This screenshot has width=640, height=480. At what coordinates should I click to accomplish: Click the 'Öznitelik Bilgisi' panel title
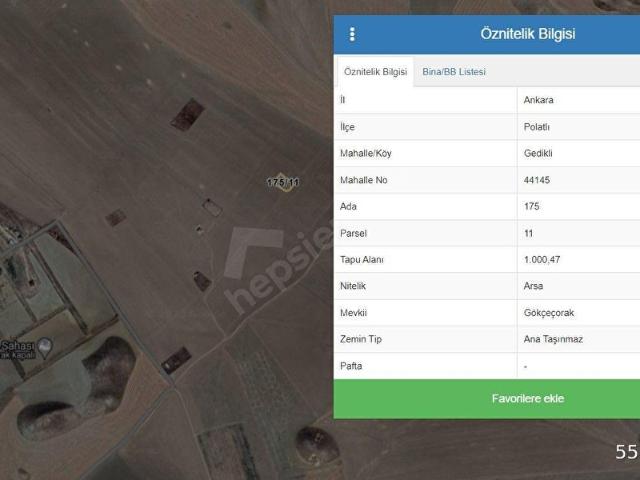coord(527,34)
